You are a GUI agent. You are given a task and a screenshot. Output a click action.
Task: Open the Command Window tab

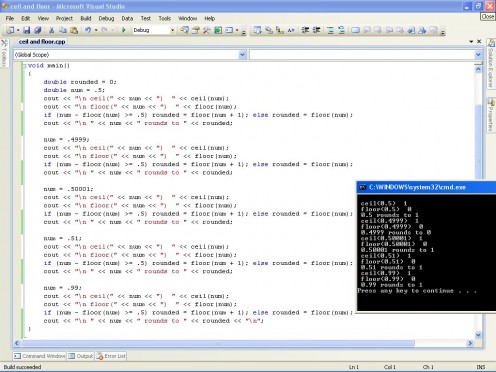pyautogui.click(x=40, y=356)
